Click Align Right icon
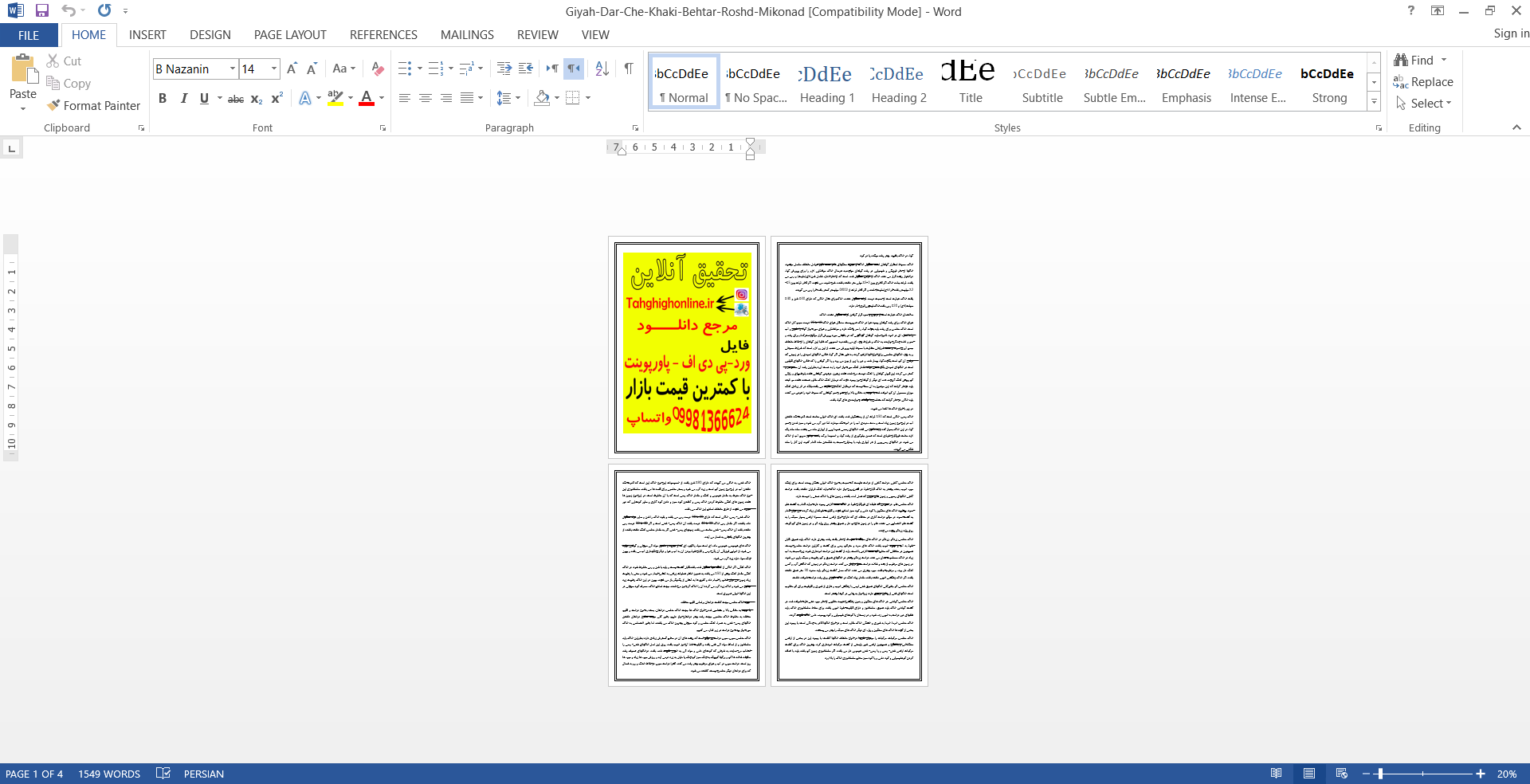Viewport: 1530px width, 784px height. tap(446, 98)
